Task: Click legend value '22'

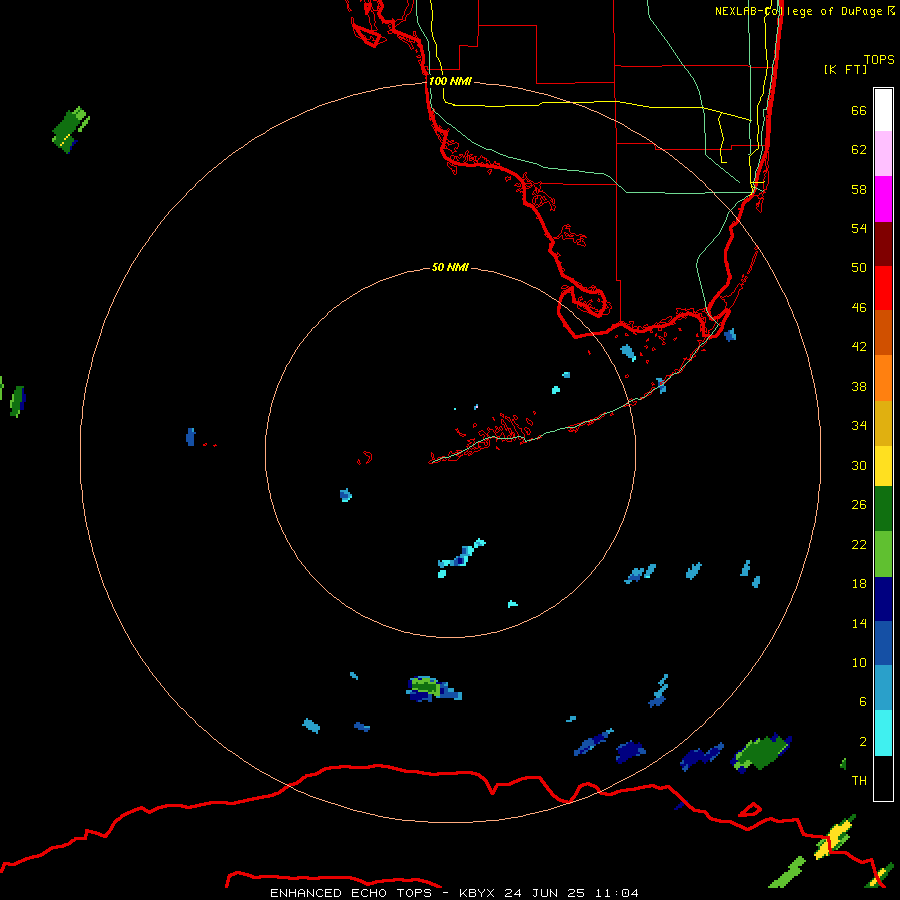Action: [859, 544]
